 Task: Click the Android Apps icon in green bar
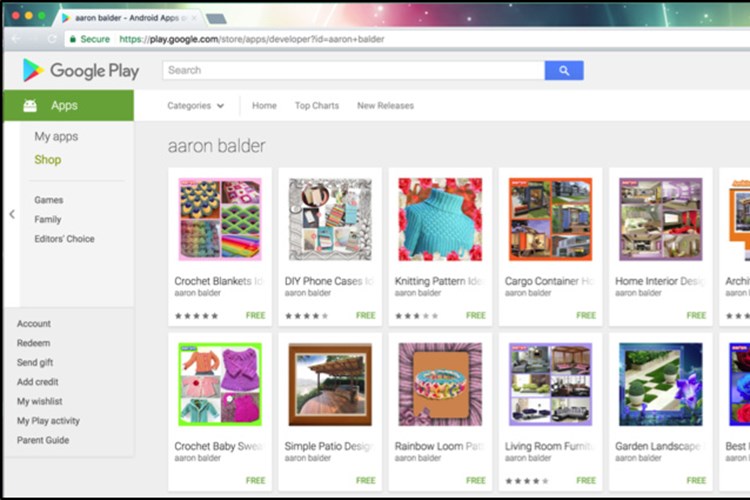(x=30, y=105)
